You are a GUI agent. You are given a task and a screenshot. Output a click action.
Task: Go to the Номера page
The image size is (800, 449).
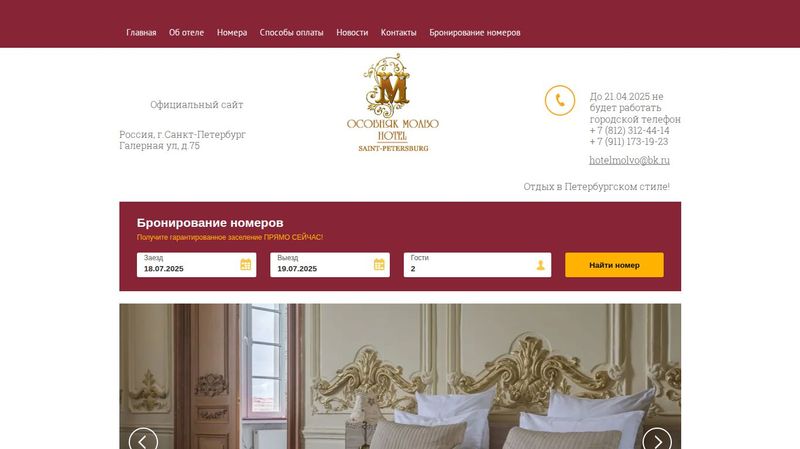tap(232, 33)
